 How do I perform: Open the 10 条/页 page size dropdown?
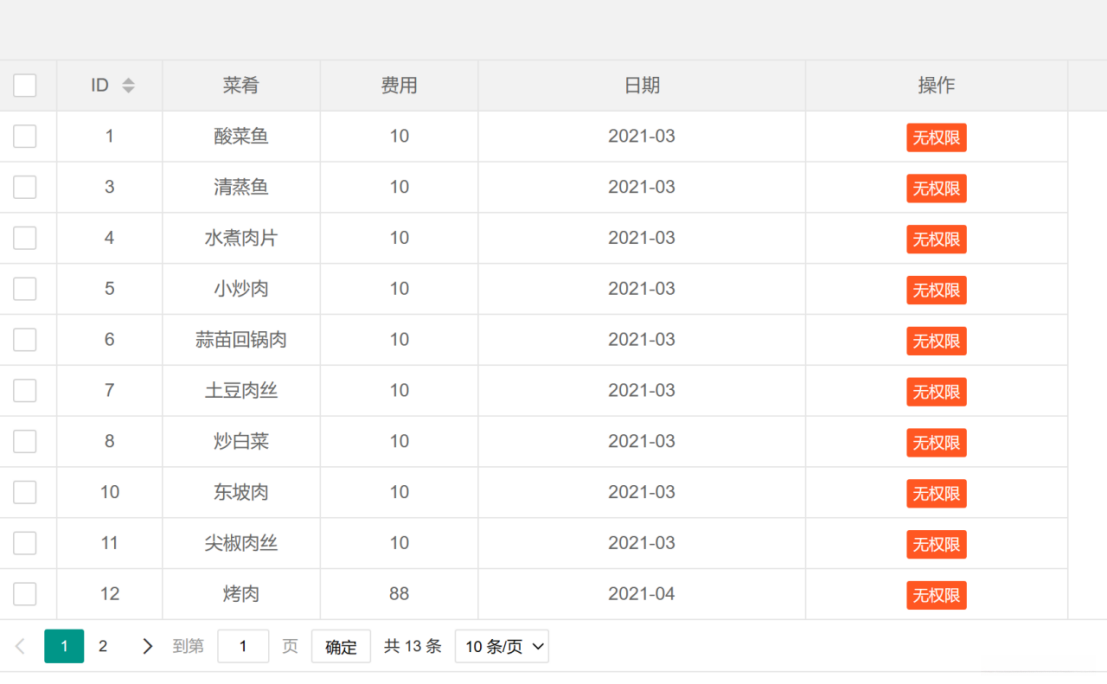tap(502, 646)
